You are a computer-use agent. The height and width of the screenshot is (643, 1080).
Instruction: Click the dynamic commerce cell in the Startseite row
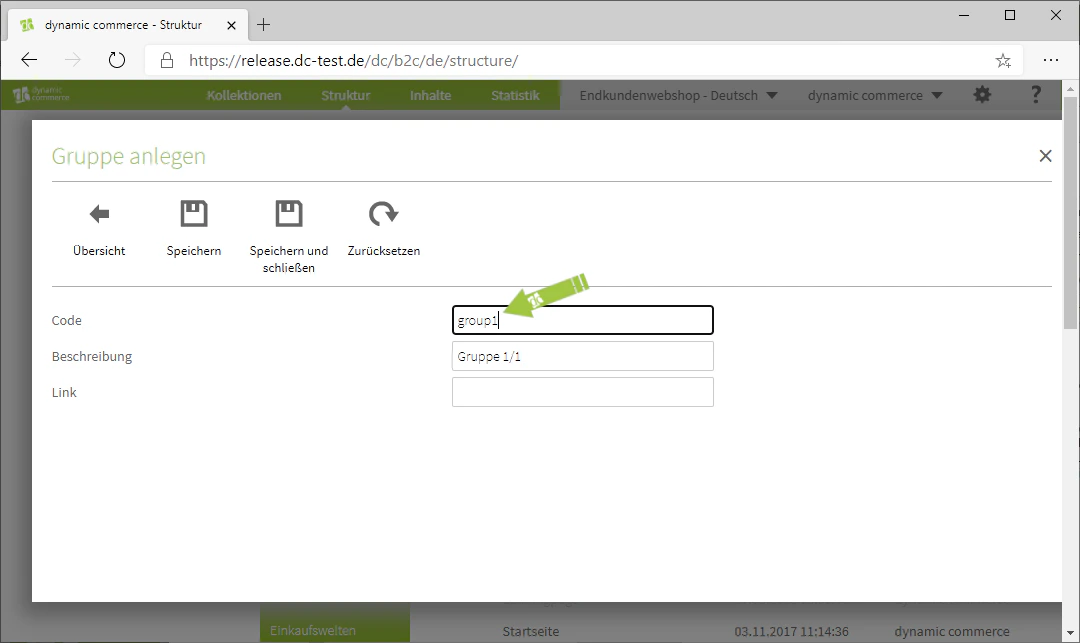tap(952, 631)
